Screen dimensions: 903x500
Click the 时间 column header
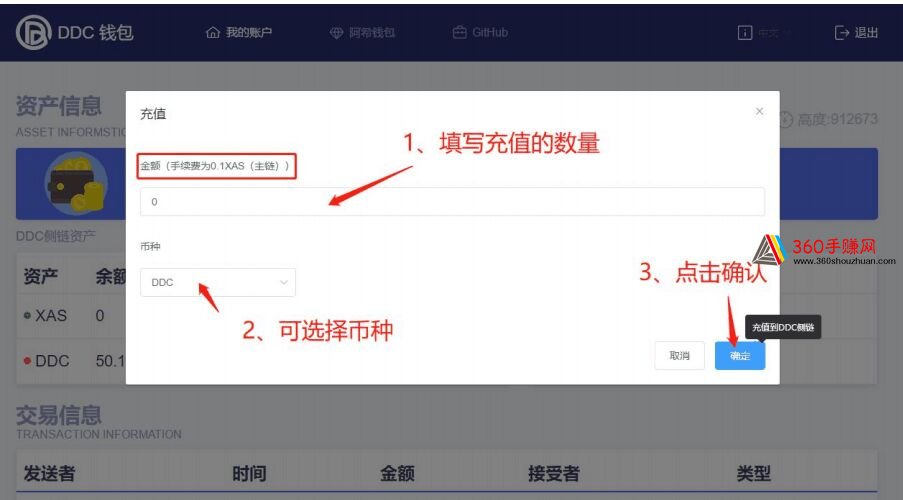[x=249, y=474]
